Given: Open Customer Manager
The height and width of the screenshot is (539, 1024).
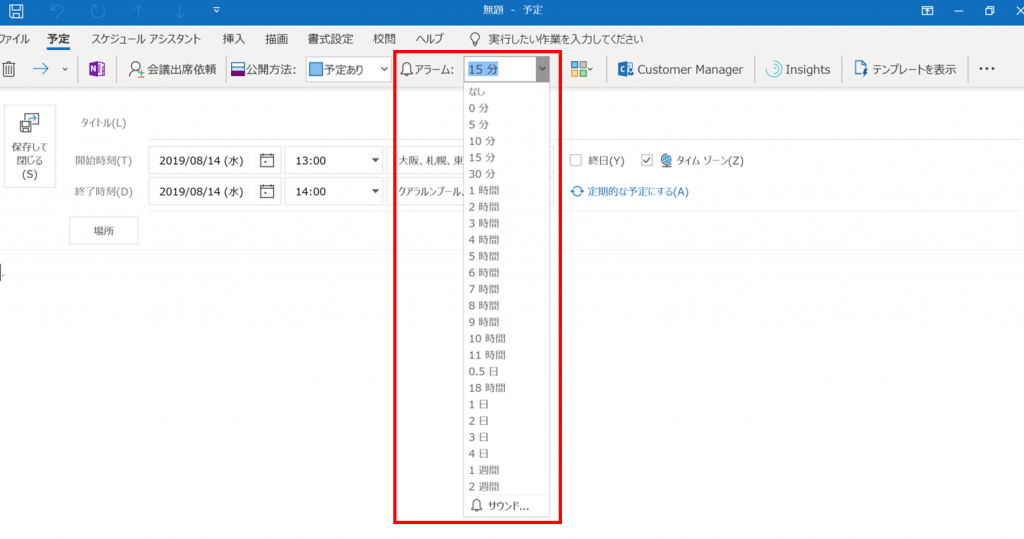Looking at the screenshot, I should [x=680, y=69].
